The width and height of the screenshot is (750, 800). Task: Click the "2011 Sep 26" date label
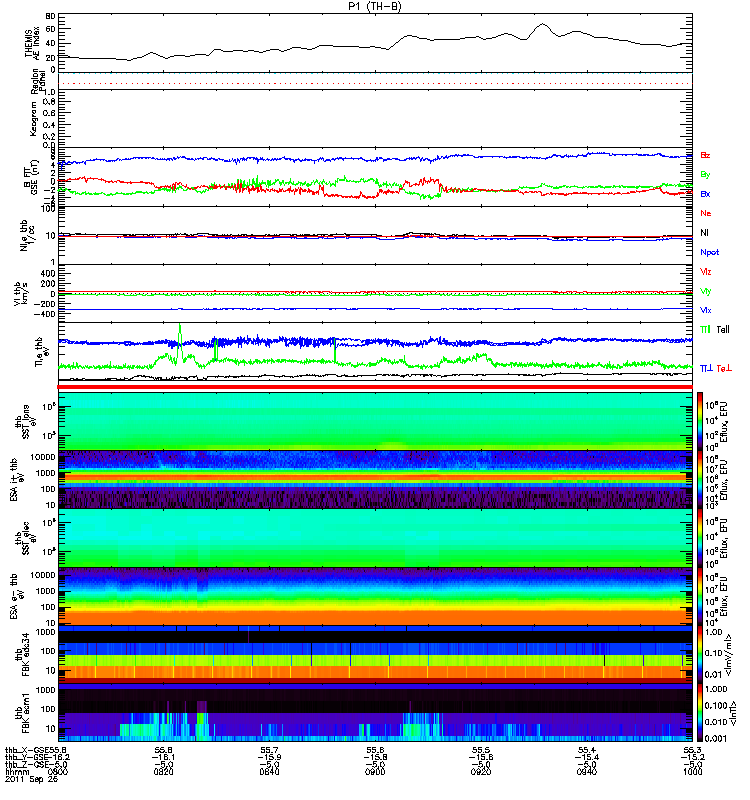pos(31,779)
